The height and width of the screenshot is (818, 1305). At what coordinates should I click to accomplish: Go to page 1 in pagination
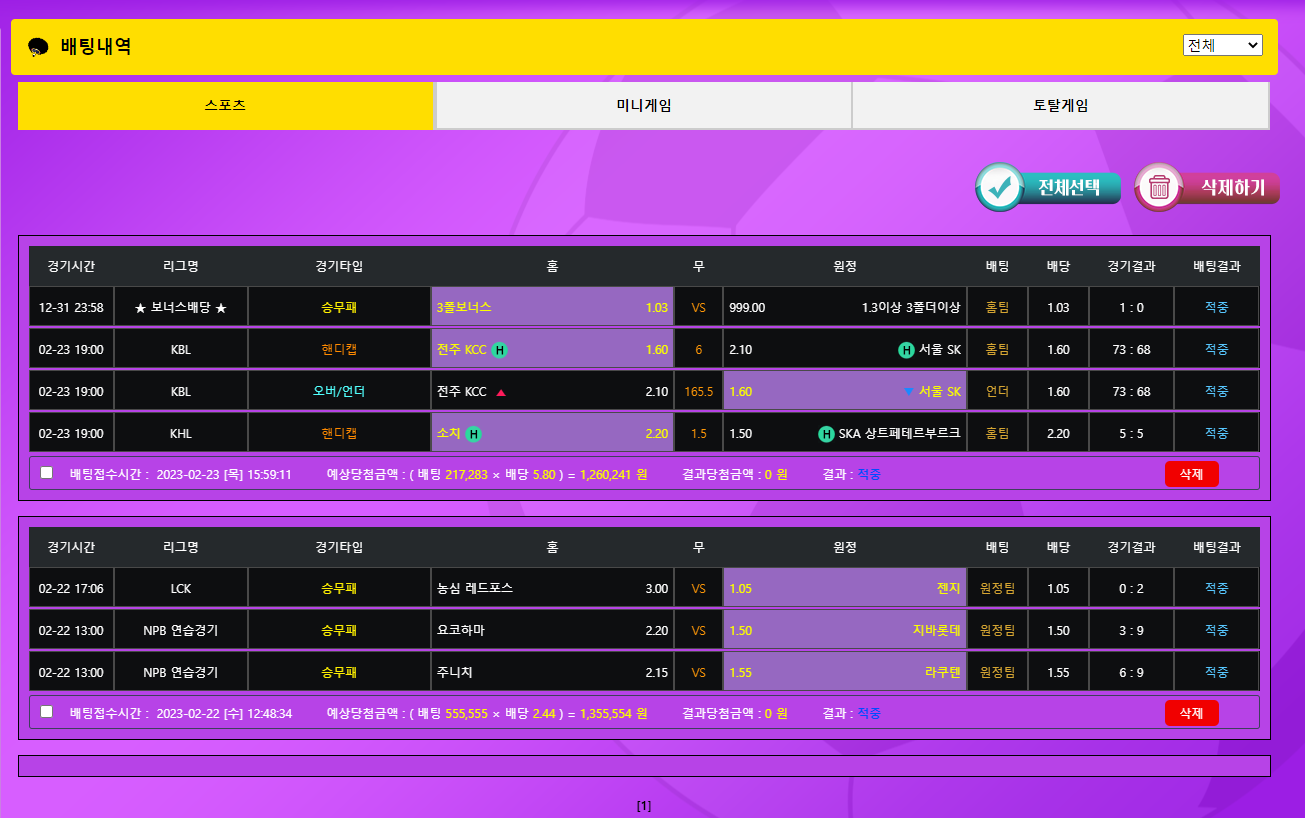point(644,805)
